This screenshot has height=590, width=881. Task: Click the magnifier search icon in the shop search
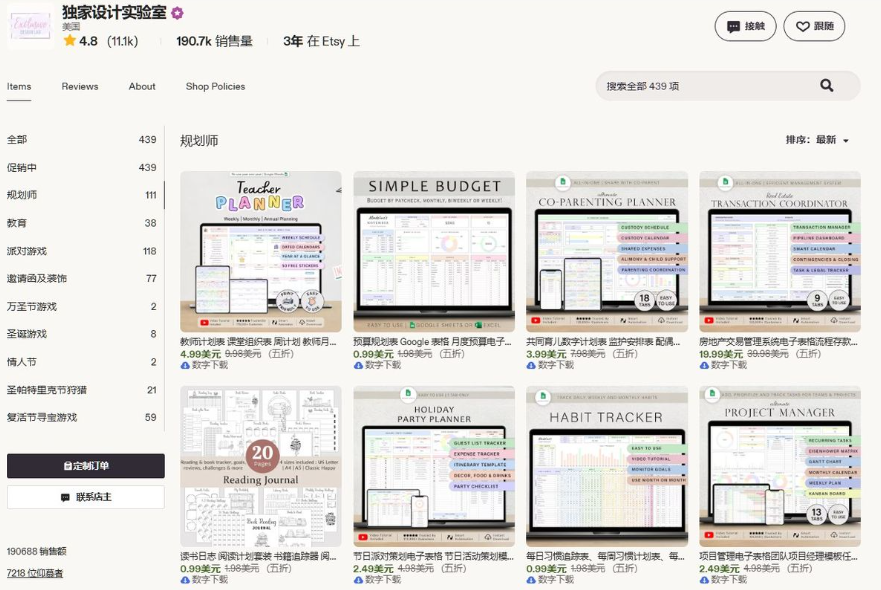click(x=826, y=85)
